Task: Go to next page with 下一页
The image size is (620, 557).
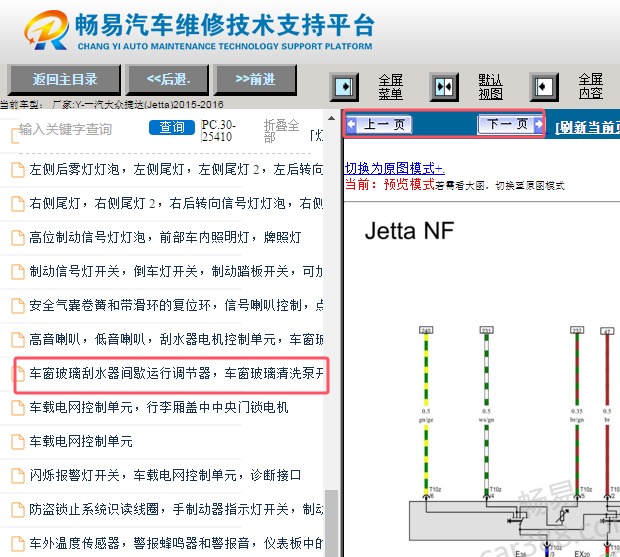Action: (510, 124)
